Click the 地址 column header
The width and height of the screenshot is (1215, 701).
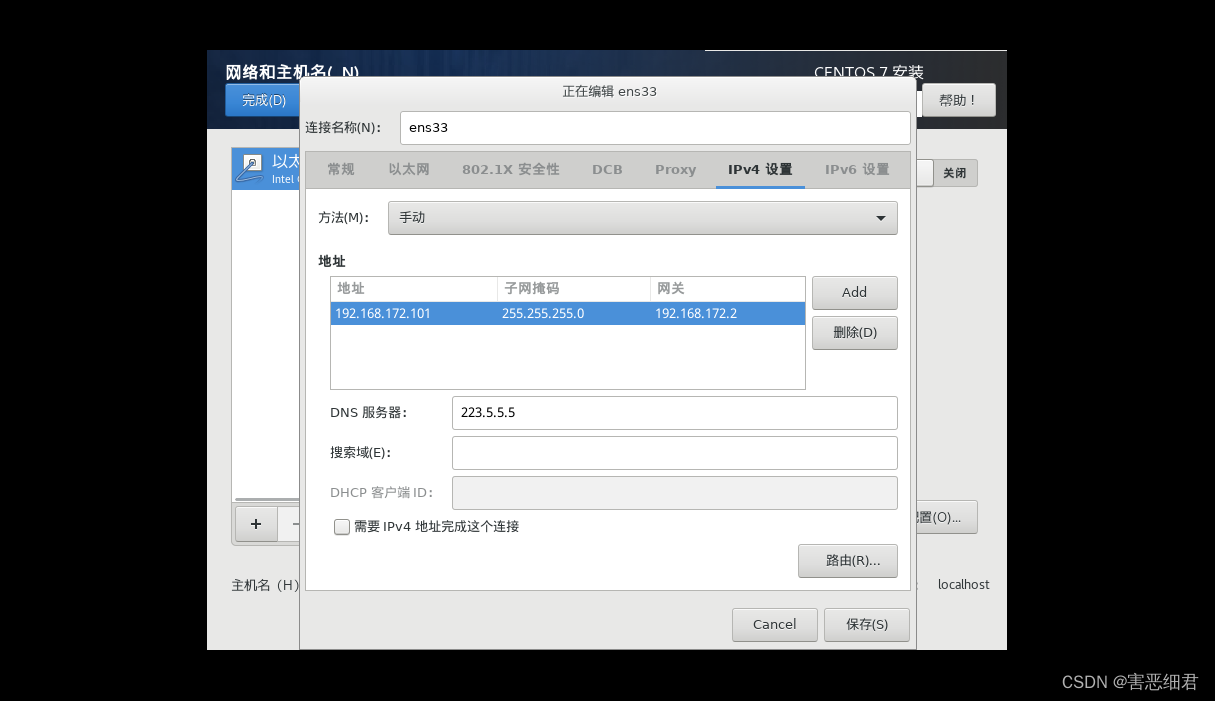(414, 289)
